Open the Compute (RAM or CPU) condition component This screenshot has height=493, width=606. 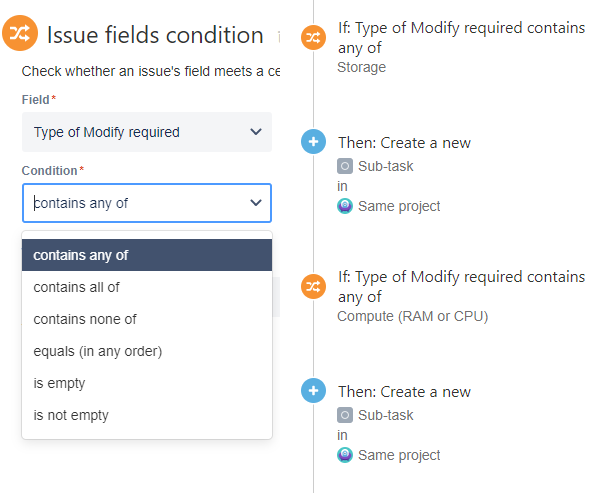461,296
